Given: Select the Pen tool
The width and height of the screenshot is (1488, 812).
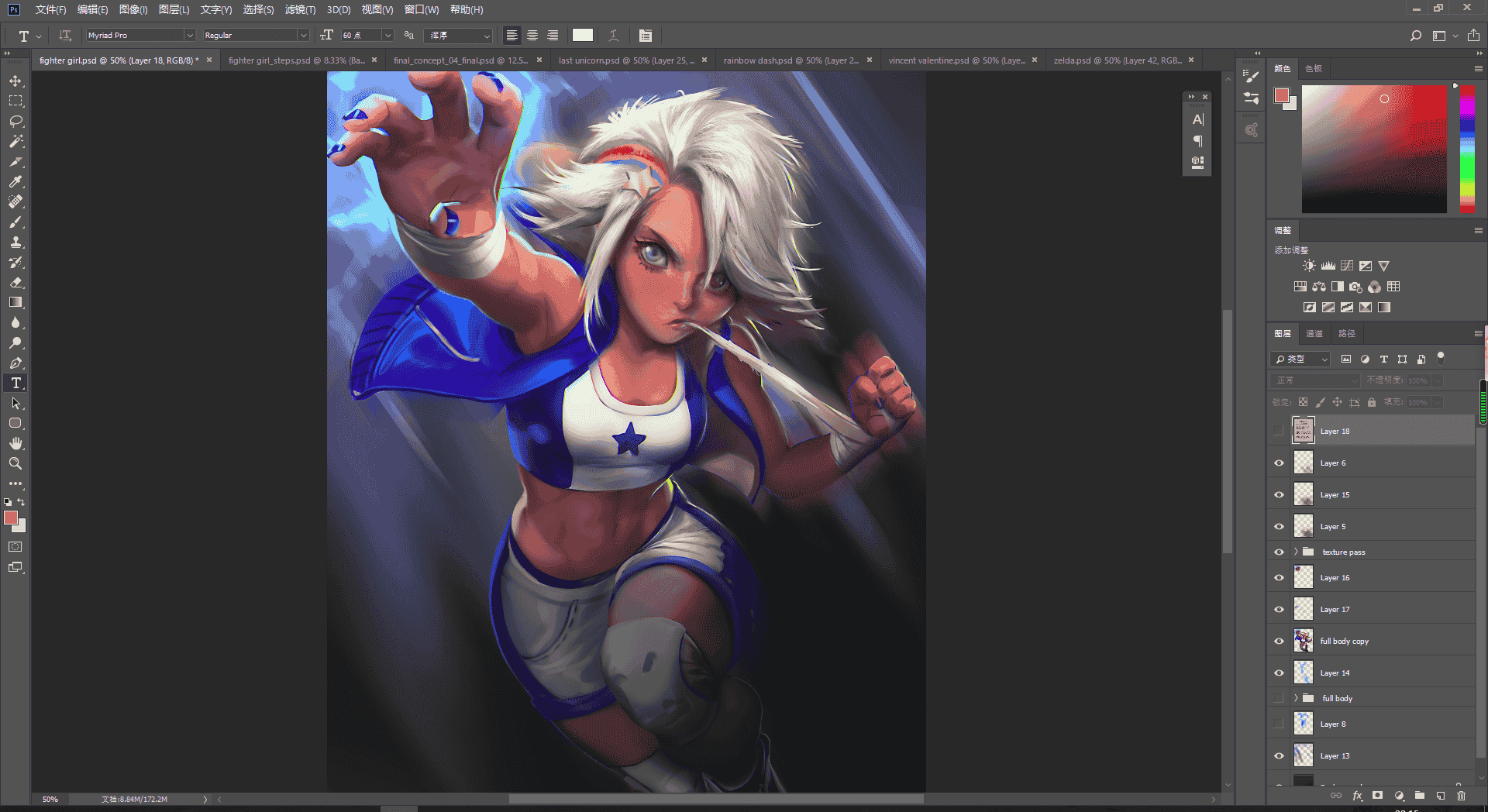Looking at the screenshot, I should tap(15, 363).
